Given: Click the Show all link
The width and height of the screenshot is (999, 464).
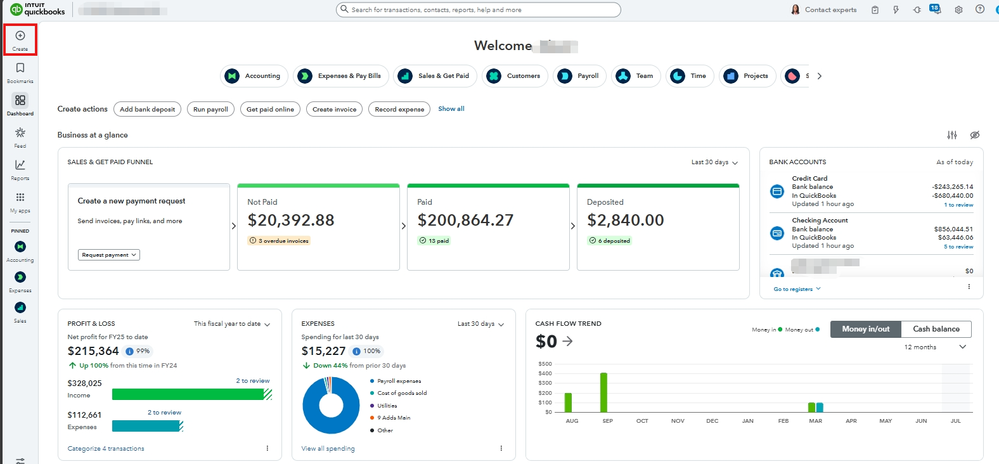Looking at the screenshot, I should [x=451, y=109].
